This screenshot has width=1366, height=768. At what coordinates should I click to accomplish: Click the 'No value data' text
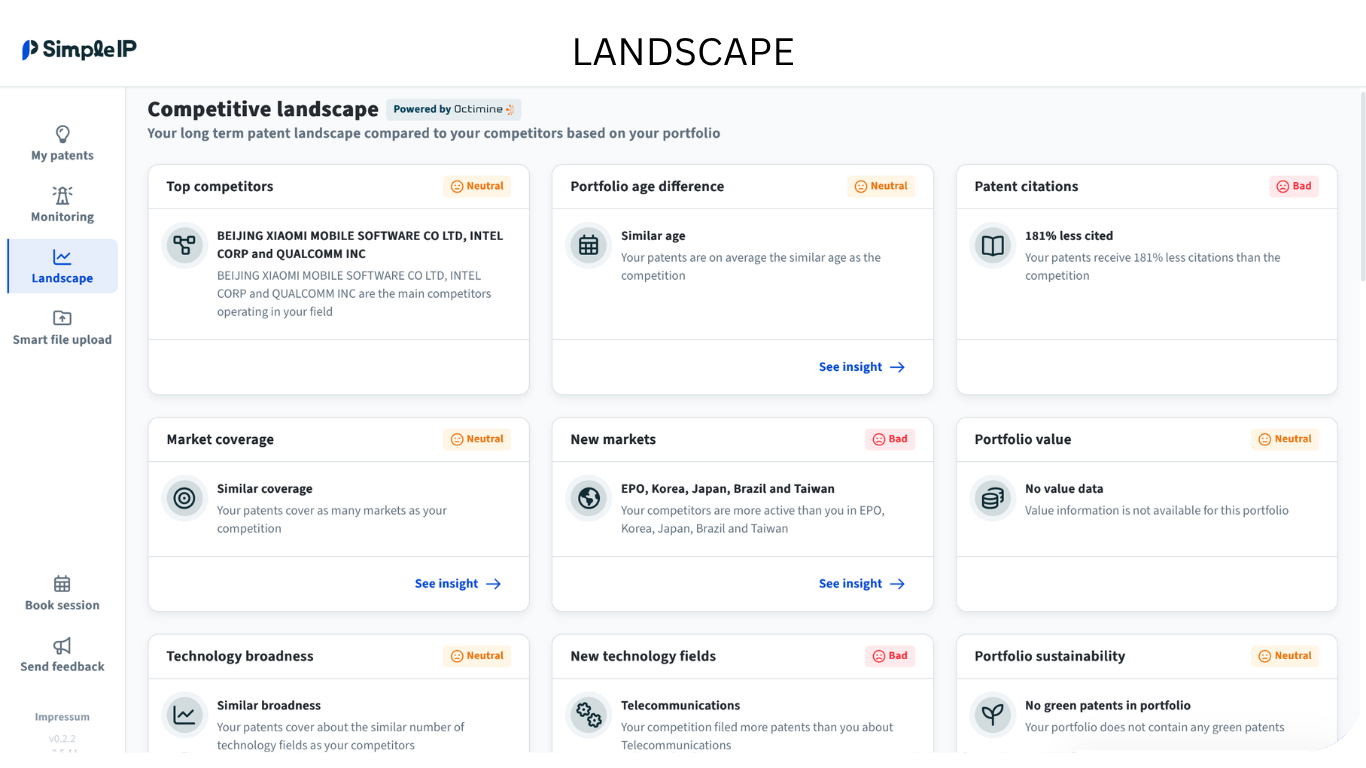pos(1064,489)
